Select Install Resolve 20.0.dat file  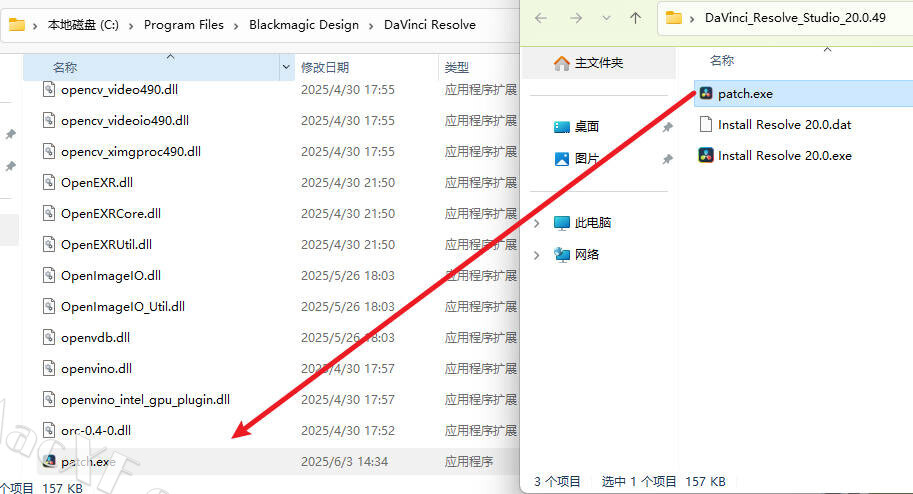coord(784,125)
